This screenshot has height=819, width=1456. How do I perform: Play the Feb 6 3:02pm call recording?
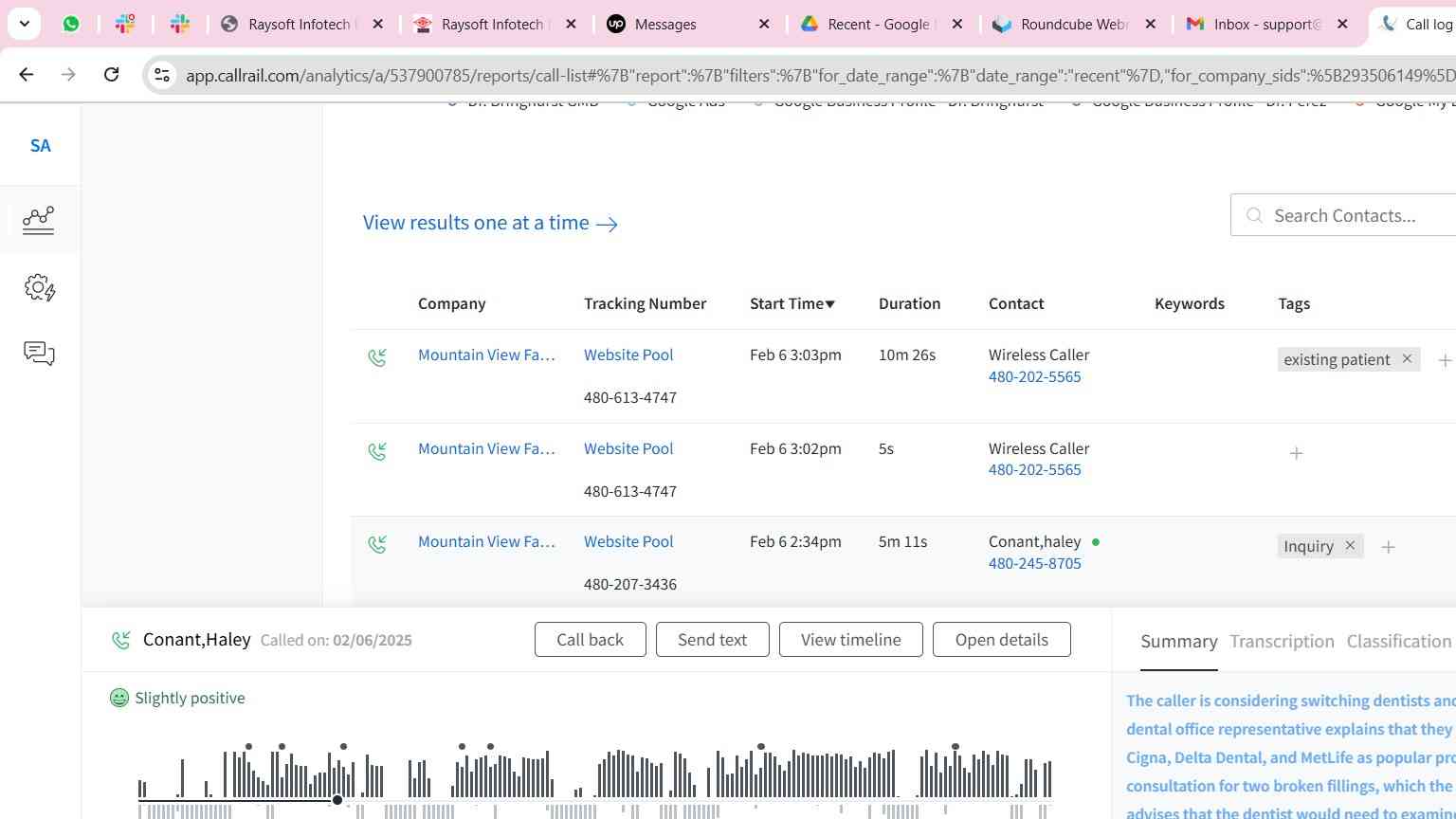pyautogui.click(x=377, y=451)
